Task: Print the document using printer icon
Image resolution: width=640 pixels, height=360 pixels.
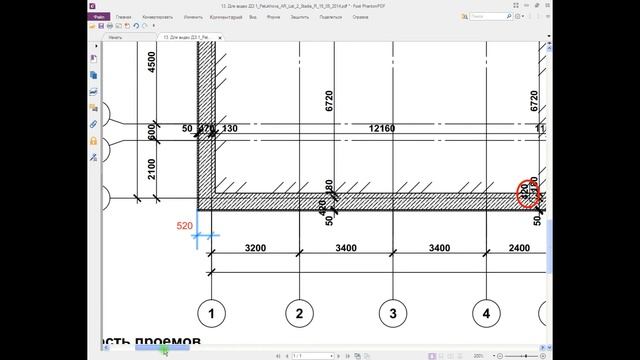Action: (x=110, y=26)
